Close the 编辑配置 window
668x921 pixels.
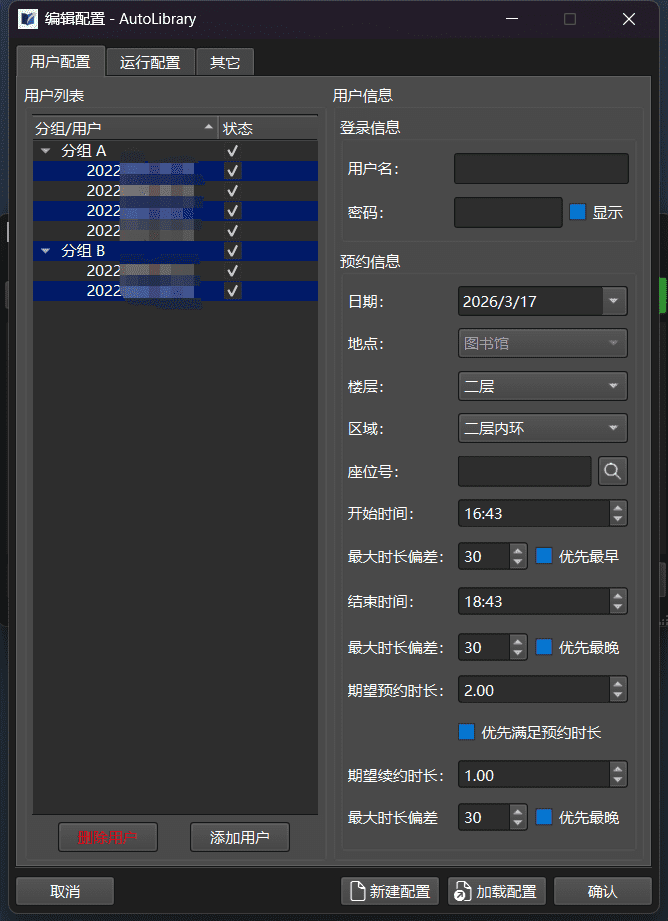click(x=629, y=19)
